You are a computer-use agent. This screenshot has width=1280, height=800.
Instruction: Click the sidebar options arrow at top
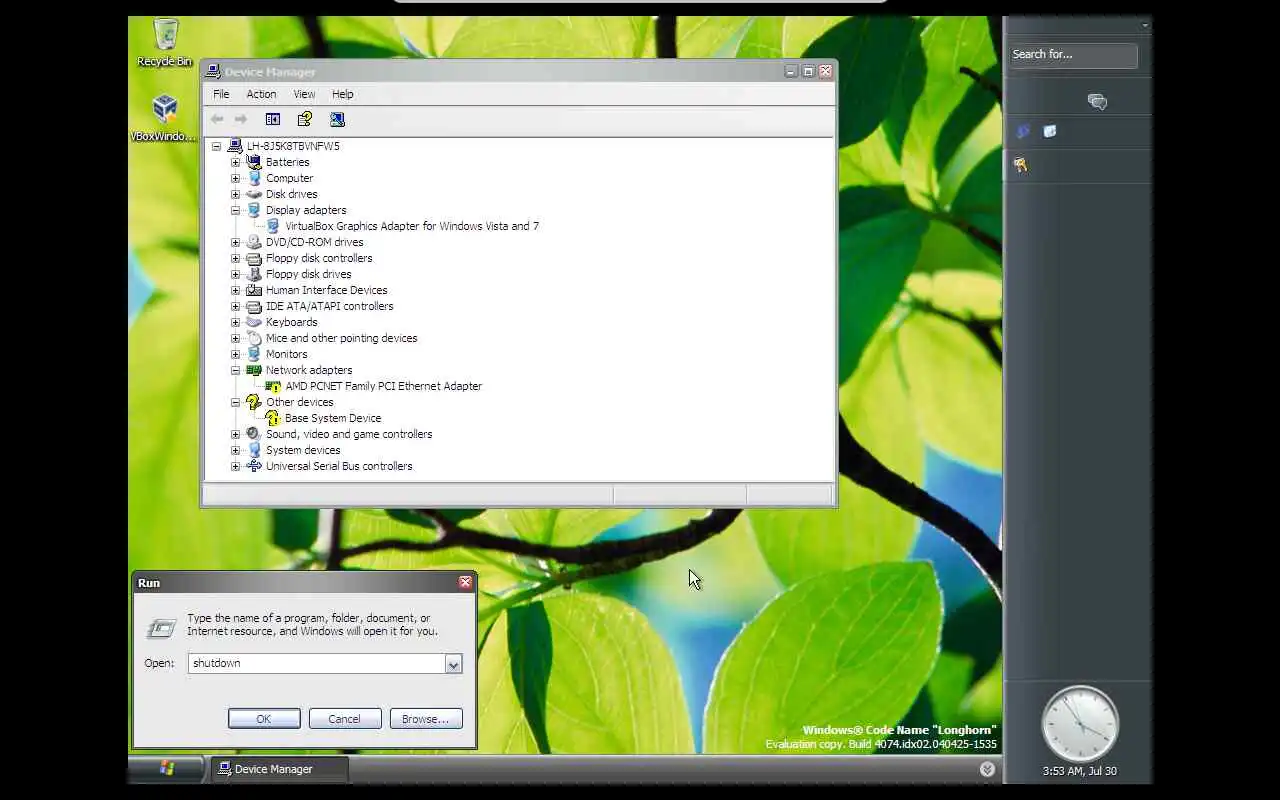click(1145, 26)
